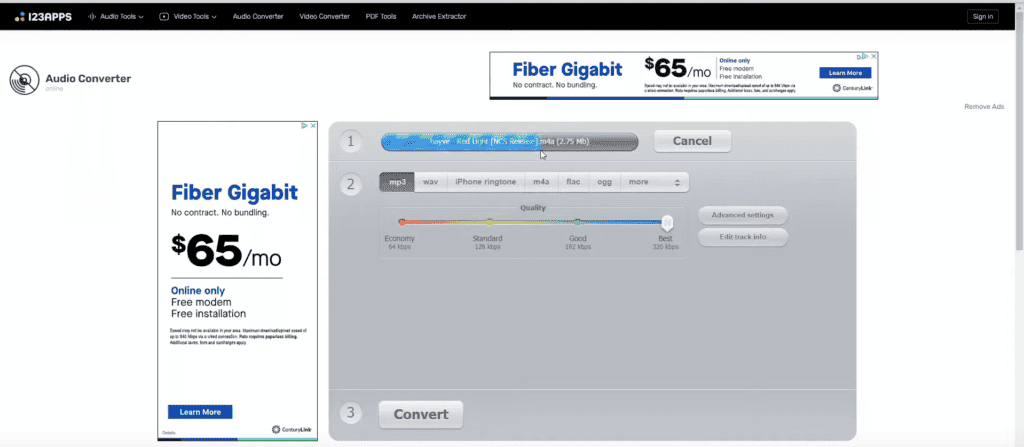Select the ogg format tab
The width and height of the screenshot is (1024, 447).
click(605, 182)
